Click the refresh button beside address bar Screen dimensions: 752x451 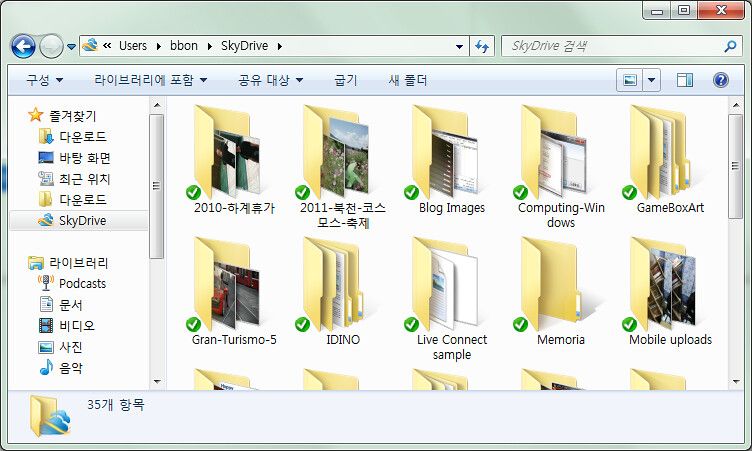(482, 47)
